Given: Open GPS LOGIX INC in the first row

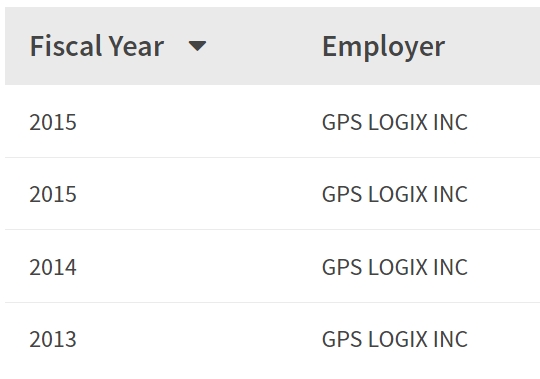Looking at the screenshot, I should 395,122.
